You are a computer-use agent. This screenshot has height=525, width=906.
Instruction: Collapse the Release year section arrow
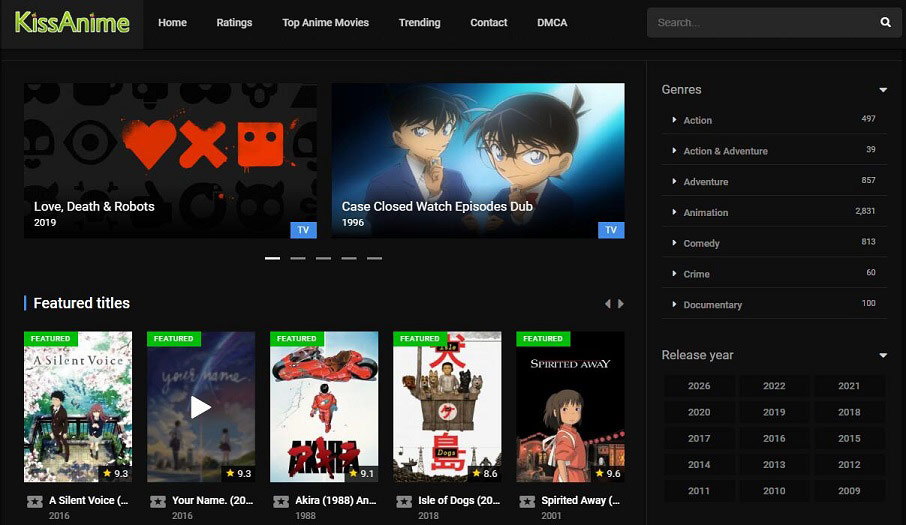click(883, 356)
